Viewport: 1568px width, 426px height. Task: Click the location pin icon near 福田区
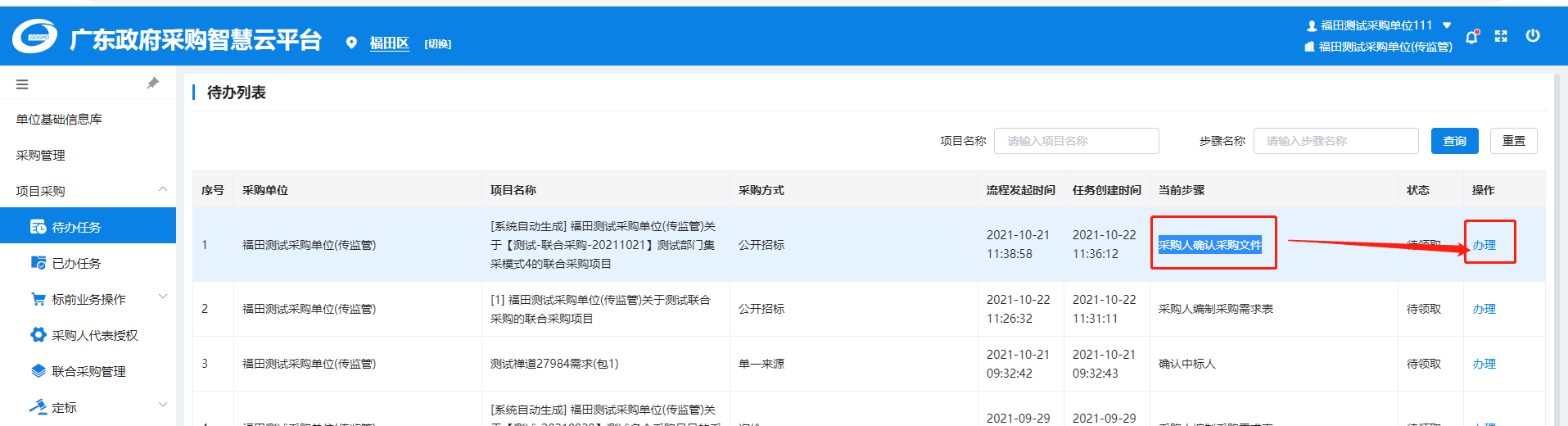351,43
